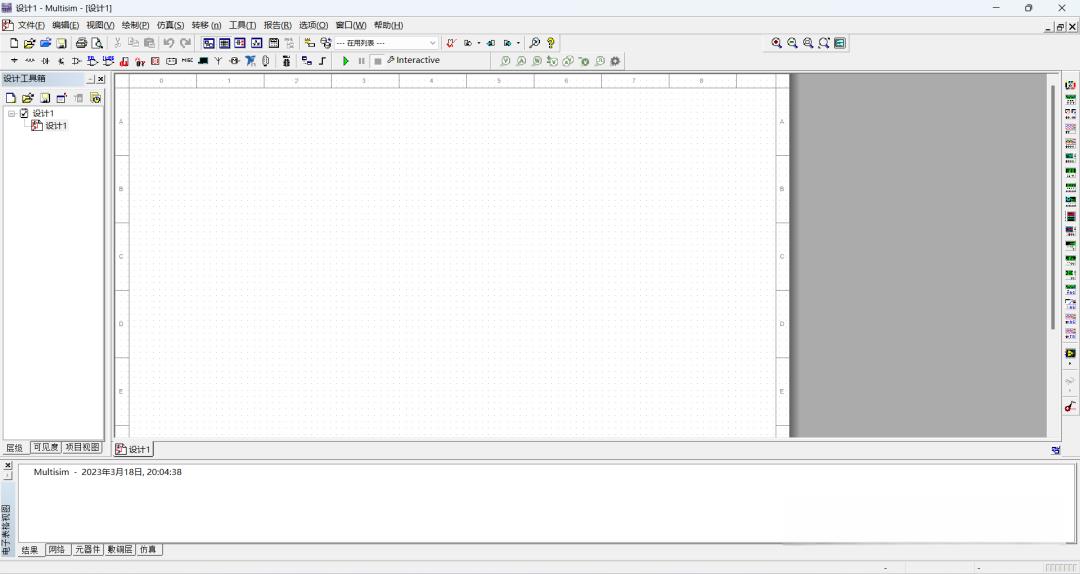
Task: Switch to the 仿真 spreadsheet tab
Action: point(149,549)
